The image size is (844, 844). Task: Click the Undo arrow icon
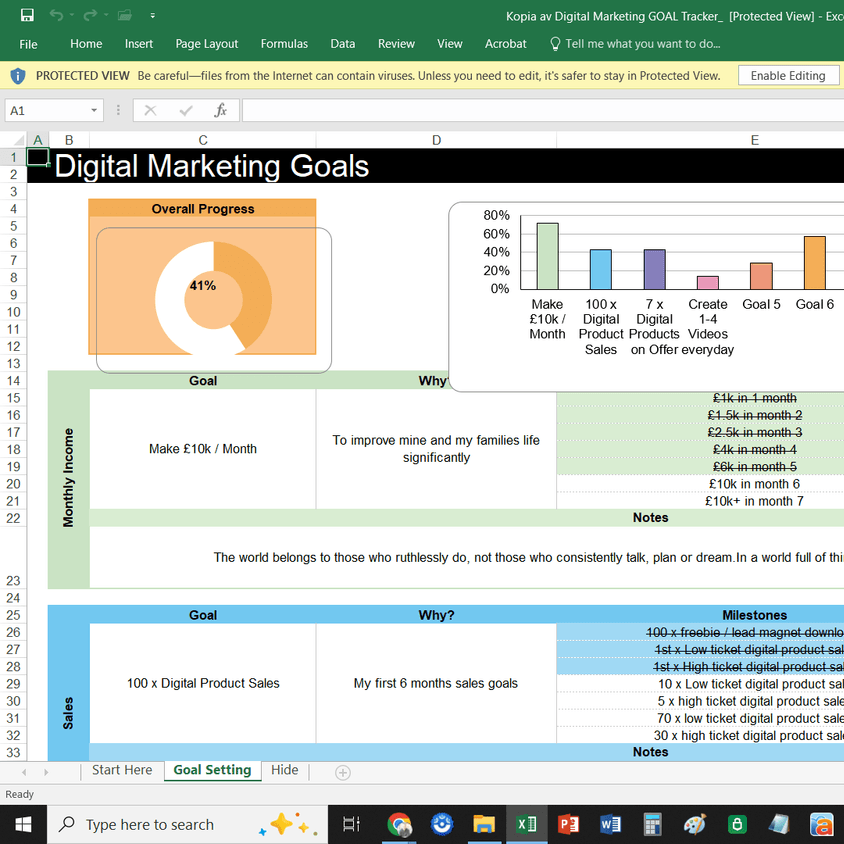point(56,15)
